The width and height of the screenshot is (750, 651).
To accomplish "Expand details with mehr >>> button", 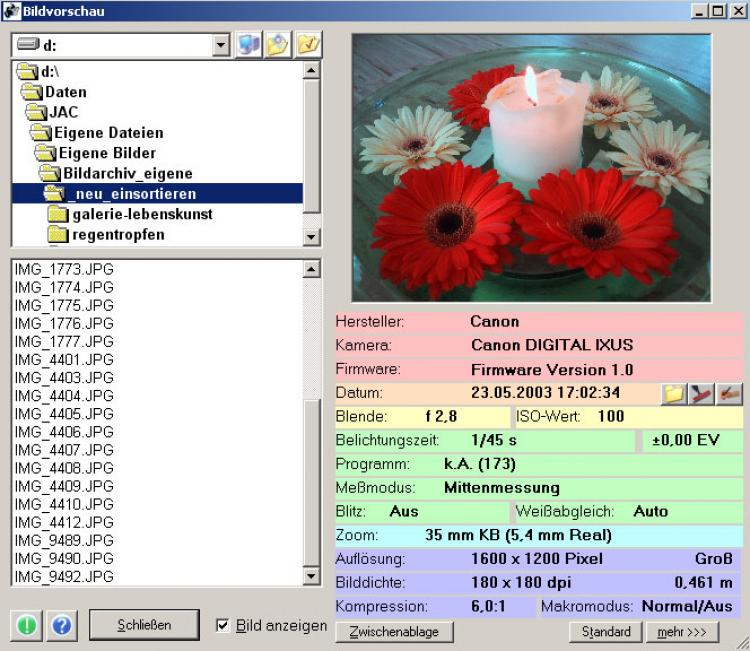I will (682, 632).
